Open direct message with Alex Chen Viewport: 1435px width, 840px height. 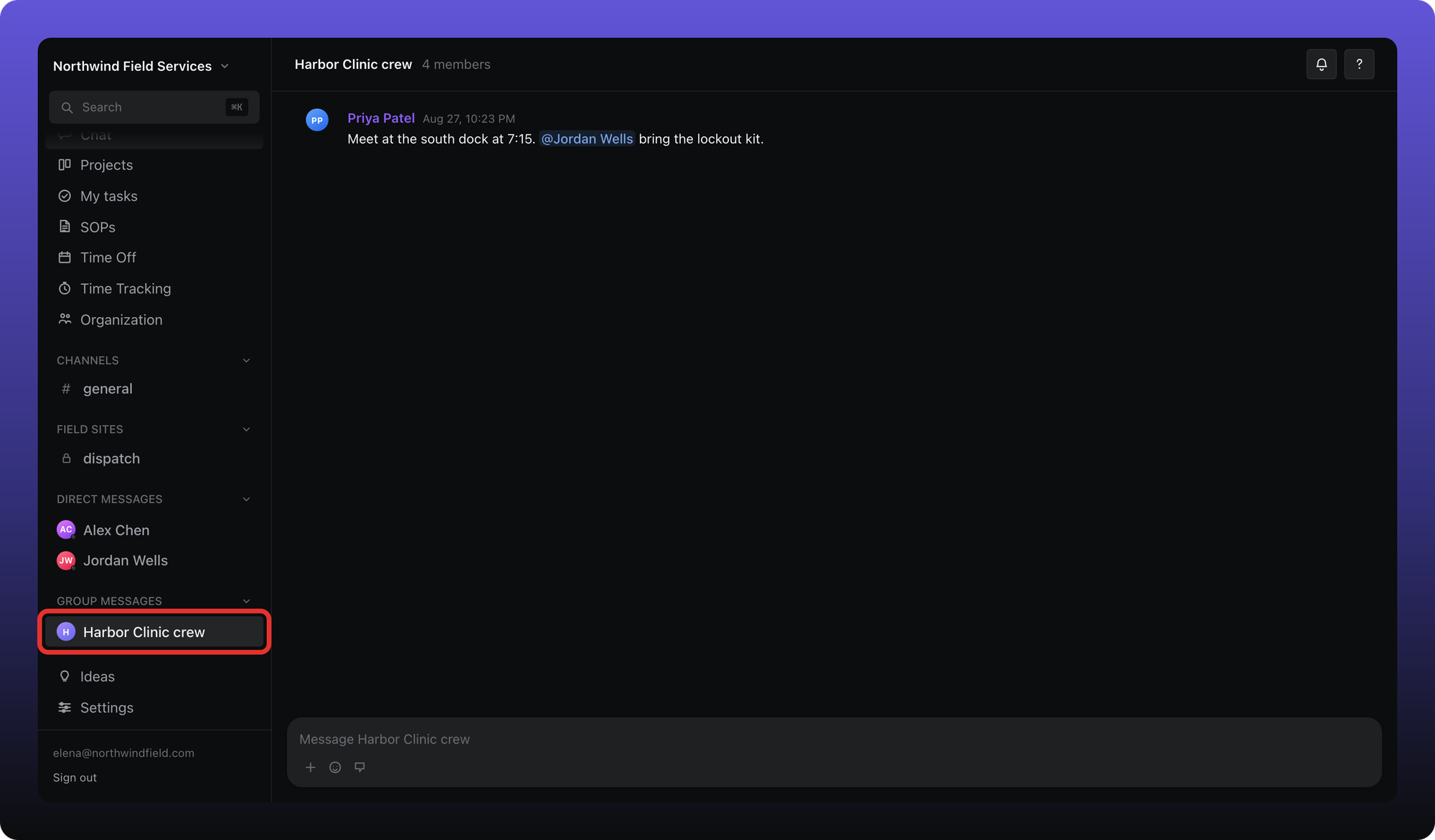[x=154, y=530]
